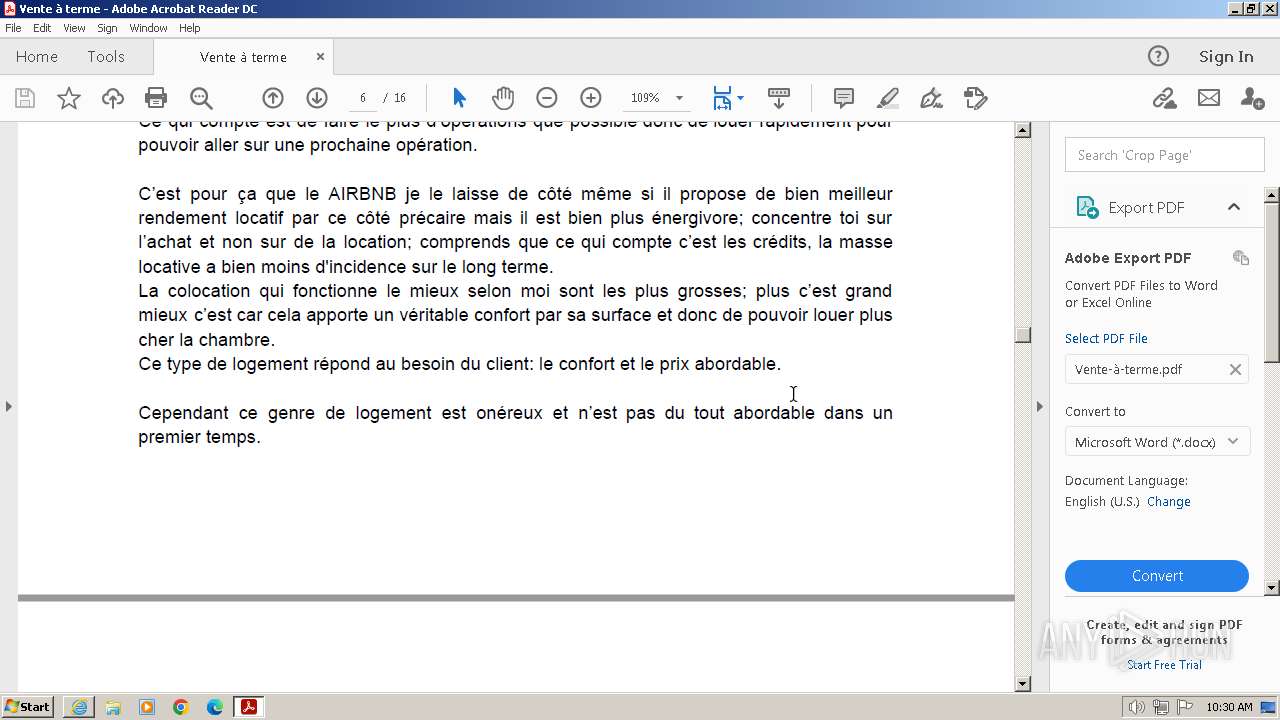Activate the hand pan tool
This screenshot has width=1280, height=720.
[x=503, y=98]
